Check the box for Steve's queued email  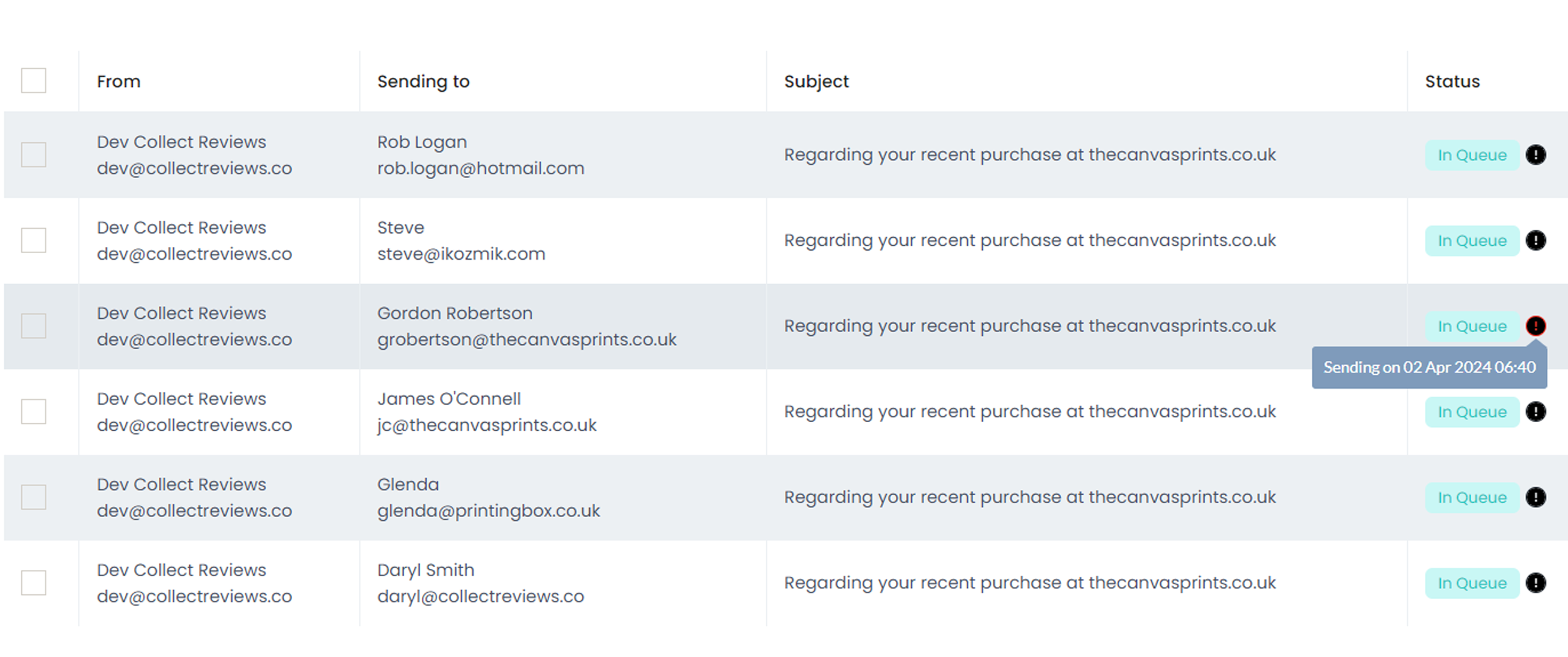[33, 240]
